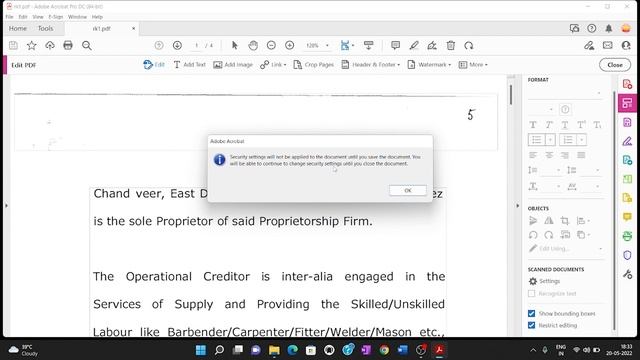640x360 pixels.
Task: Open the Fill & Sign sidebar tool
Action: pos(627,141)
